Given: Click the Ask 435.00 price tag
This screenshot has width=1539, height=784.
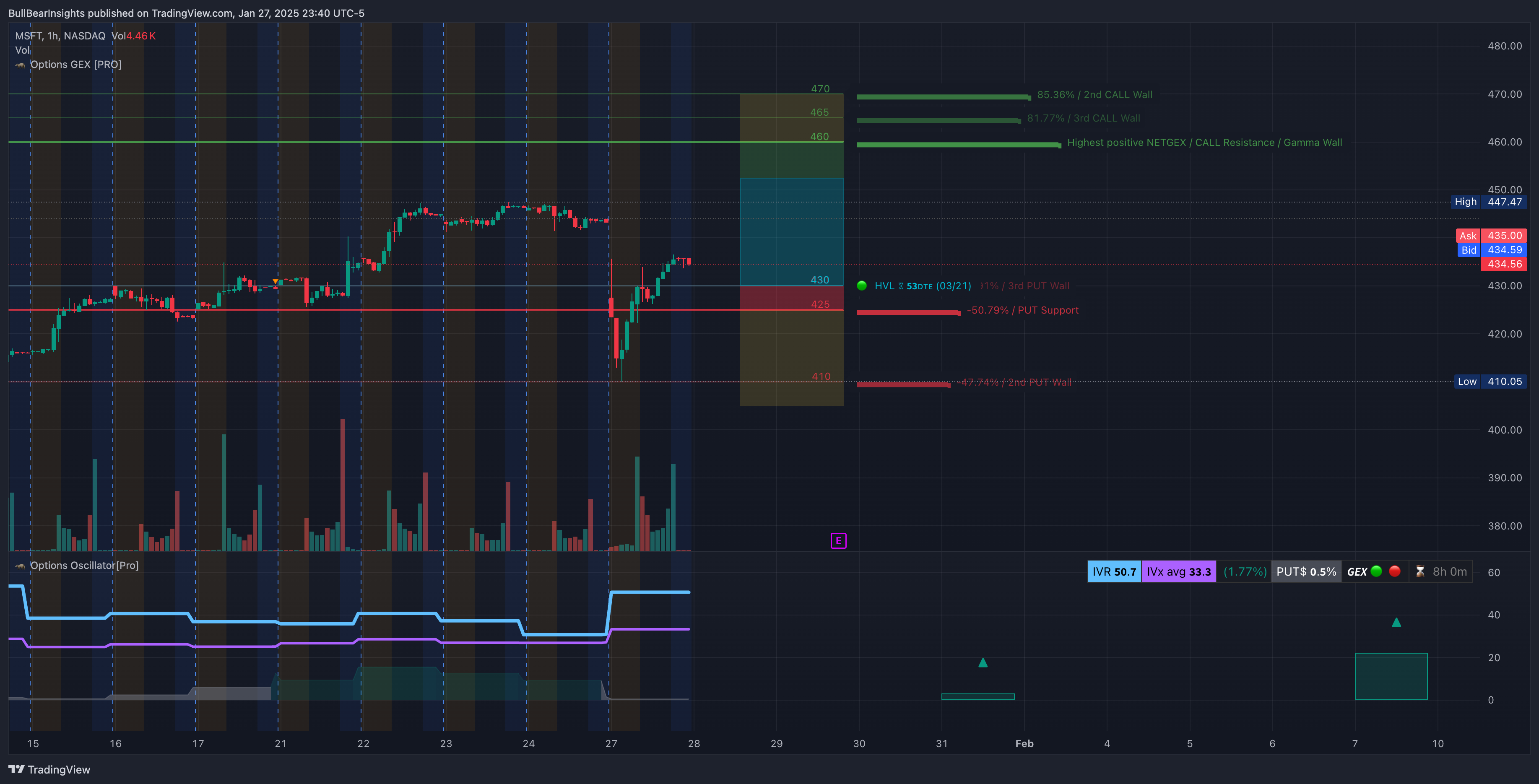Looking at the screenshot, I should pos(1491,236).
